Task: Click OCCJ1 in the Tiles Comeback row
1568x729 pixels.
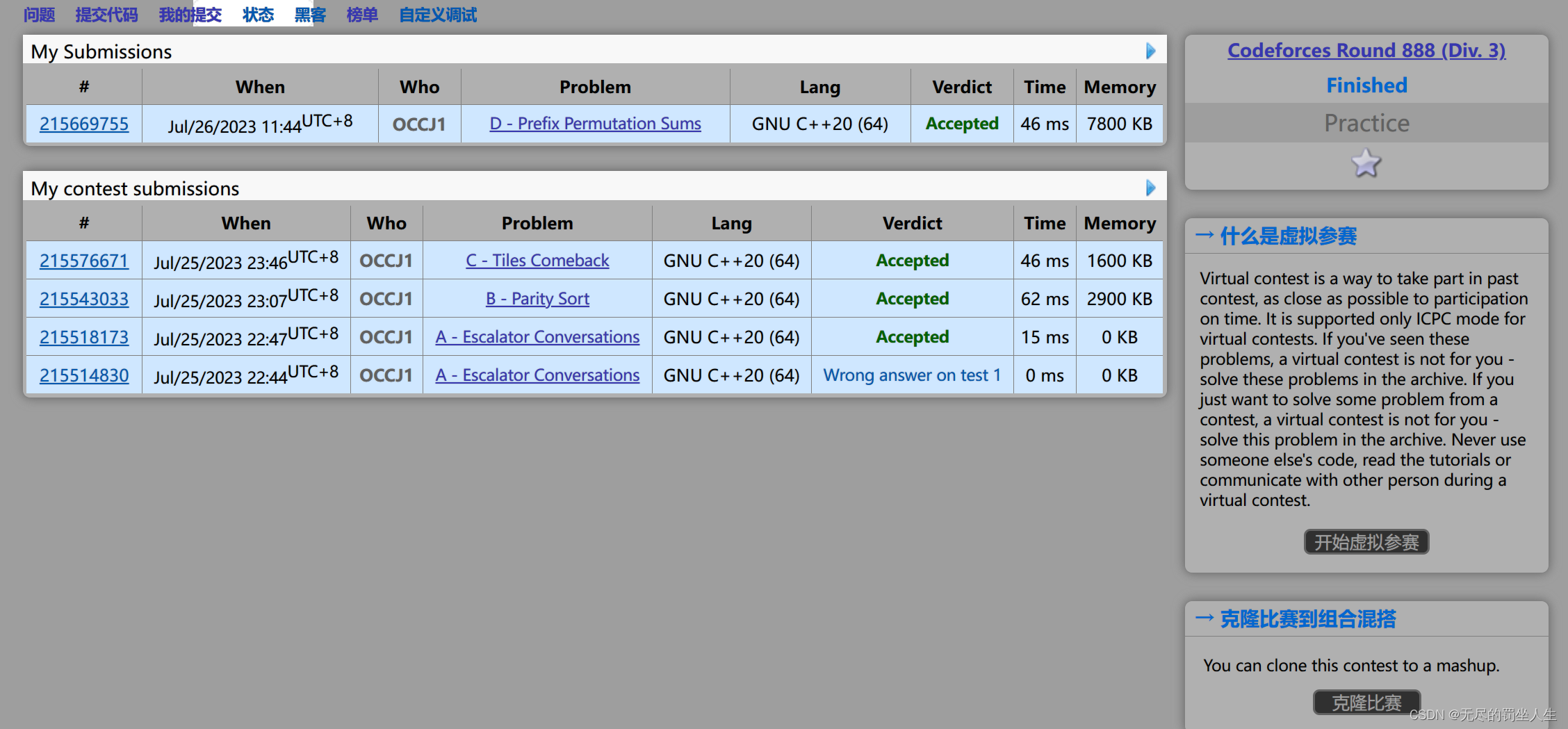Action: [386, 261]
